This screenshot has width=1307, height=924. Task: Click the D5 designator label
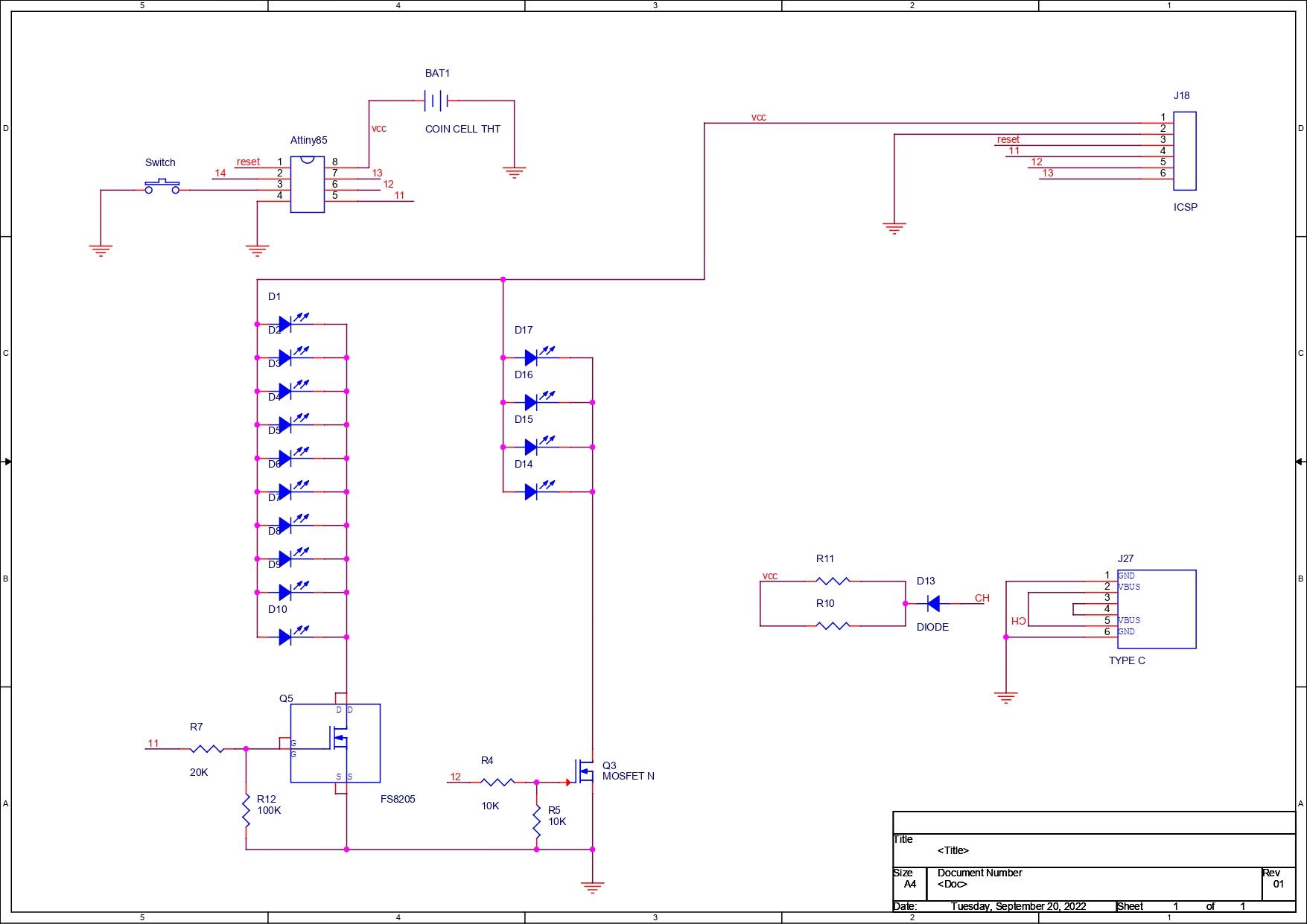pos(274,430)
